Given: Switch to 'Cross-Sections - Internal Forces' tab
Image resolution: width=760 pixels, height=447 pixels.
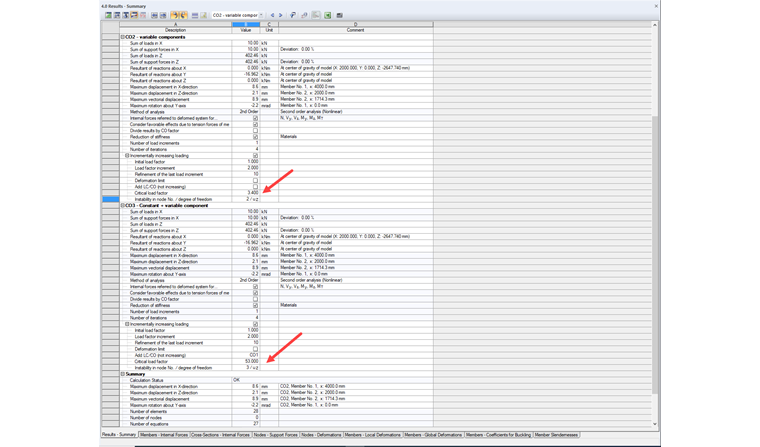Looking at the screenshot, I should click(x=221, y=435).
